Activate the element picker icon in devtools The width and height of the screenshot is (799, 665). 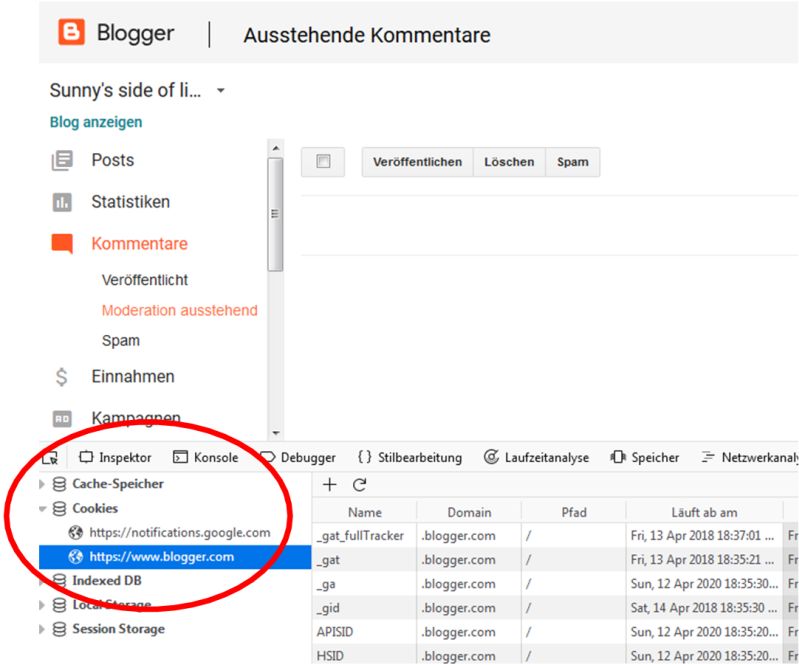click(x=50, y=458)
